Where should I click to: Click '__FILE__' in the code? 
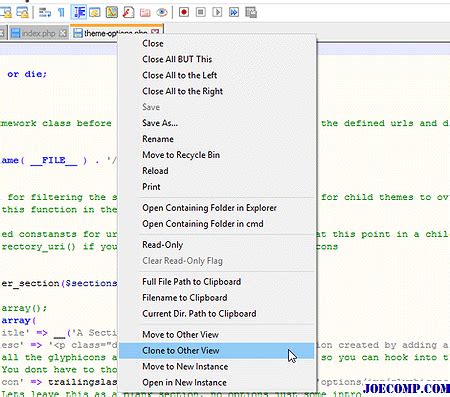click(54, 160)
